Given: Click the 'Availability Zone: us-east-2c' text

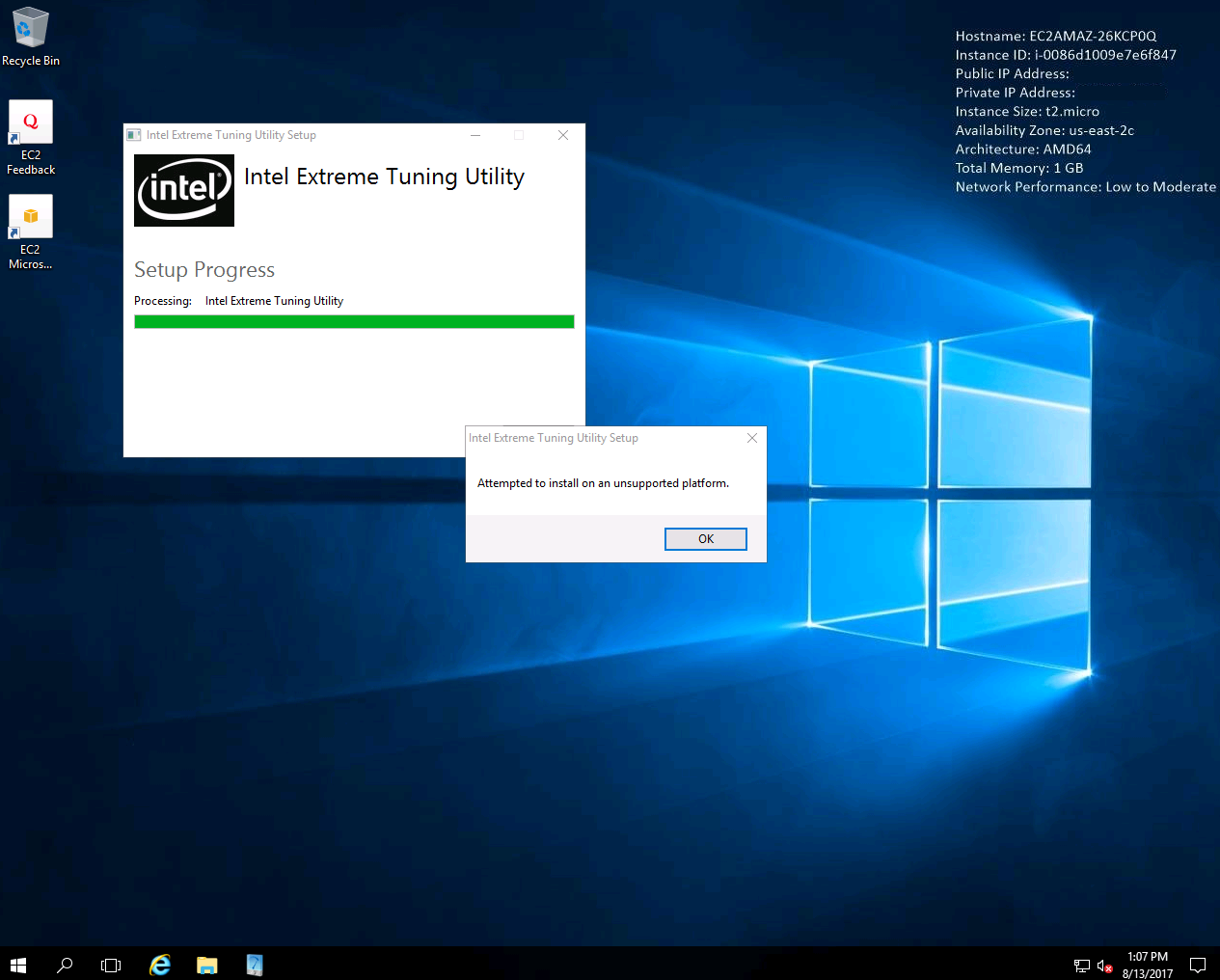Looking at the screenshot, I should click(x=1044, y=130).
